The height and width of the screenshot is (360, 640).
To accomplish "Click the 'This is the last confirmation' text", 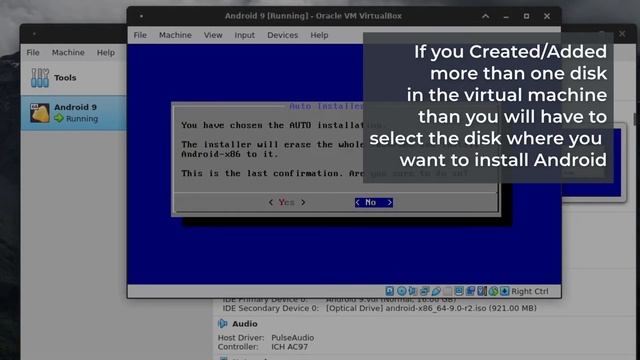I will coord(261,173).
